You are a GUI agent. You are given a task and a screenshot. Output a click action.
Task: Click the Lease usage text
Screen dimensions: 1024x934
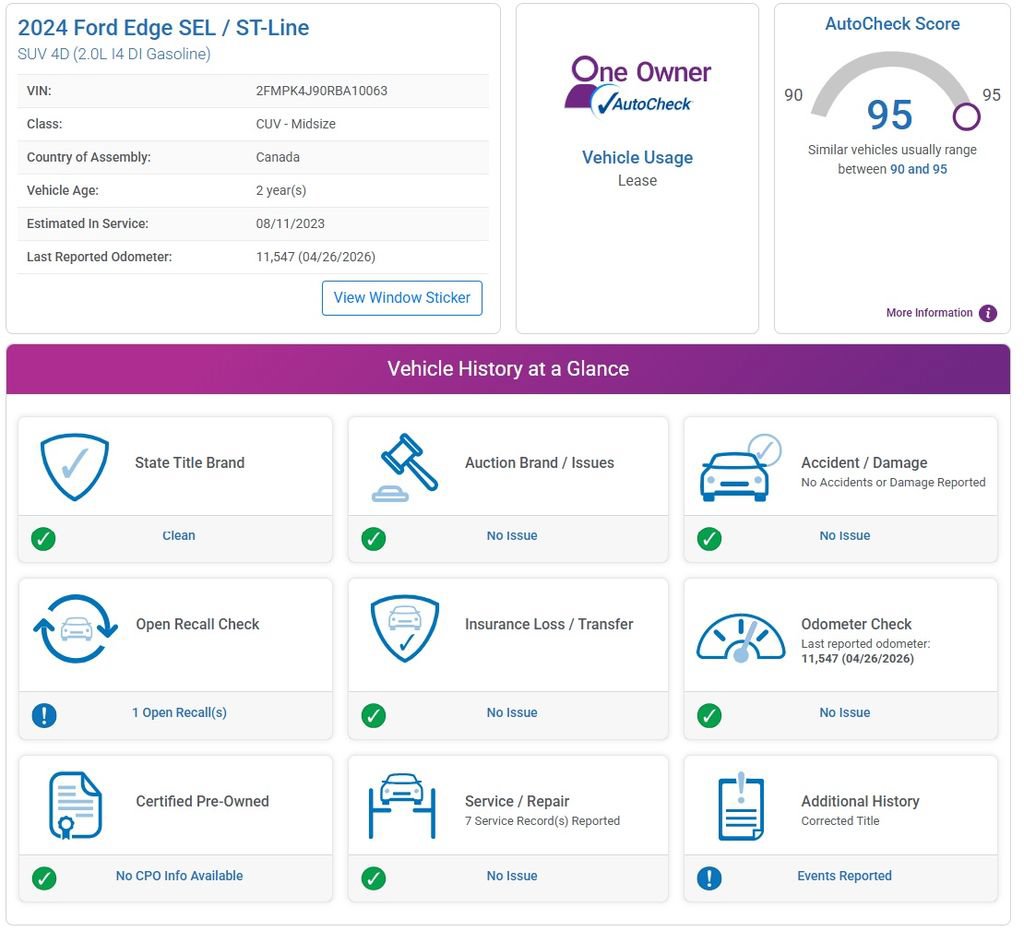point(637,181)
